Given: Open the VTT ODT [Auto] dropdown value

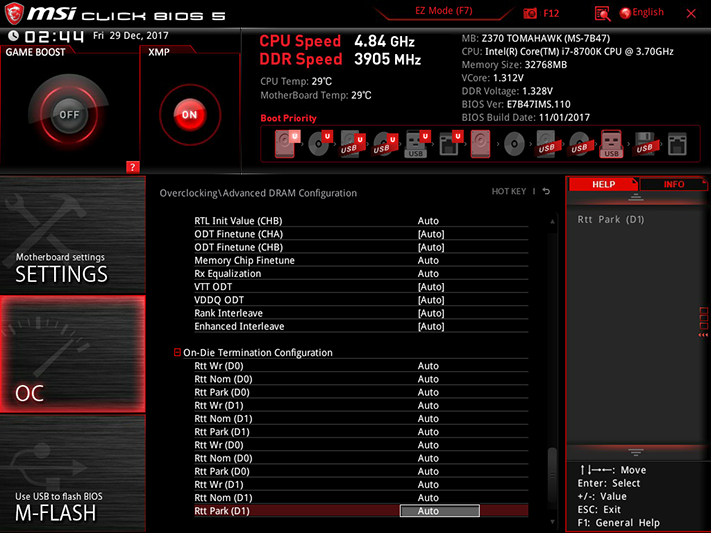Looking at the screenshot, I should click(x=431, y=287).
